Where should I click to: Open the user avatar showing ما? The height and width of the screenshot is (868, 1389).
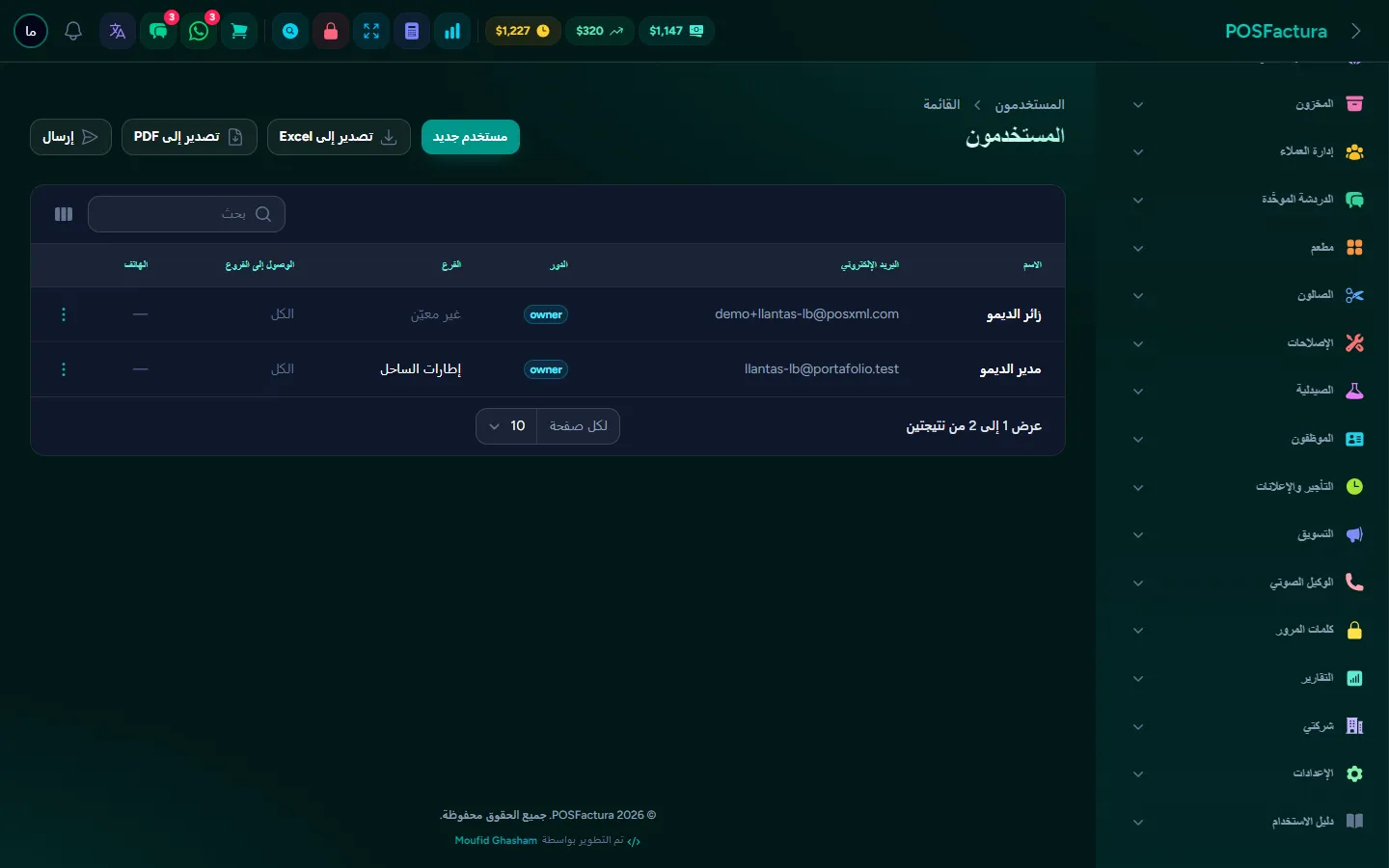pyautogui.click(x=31, y=31)
